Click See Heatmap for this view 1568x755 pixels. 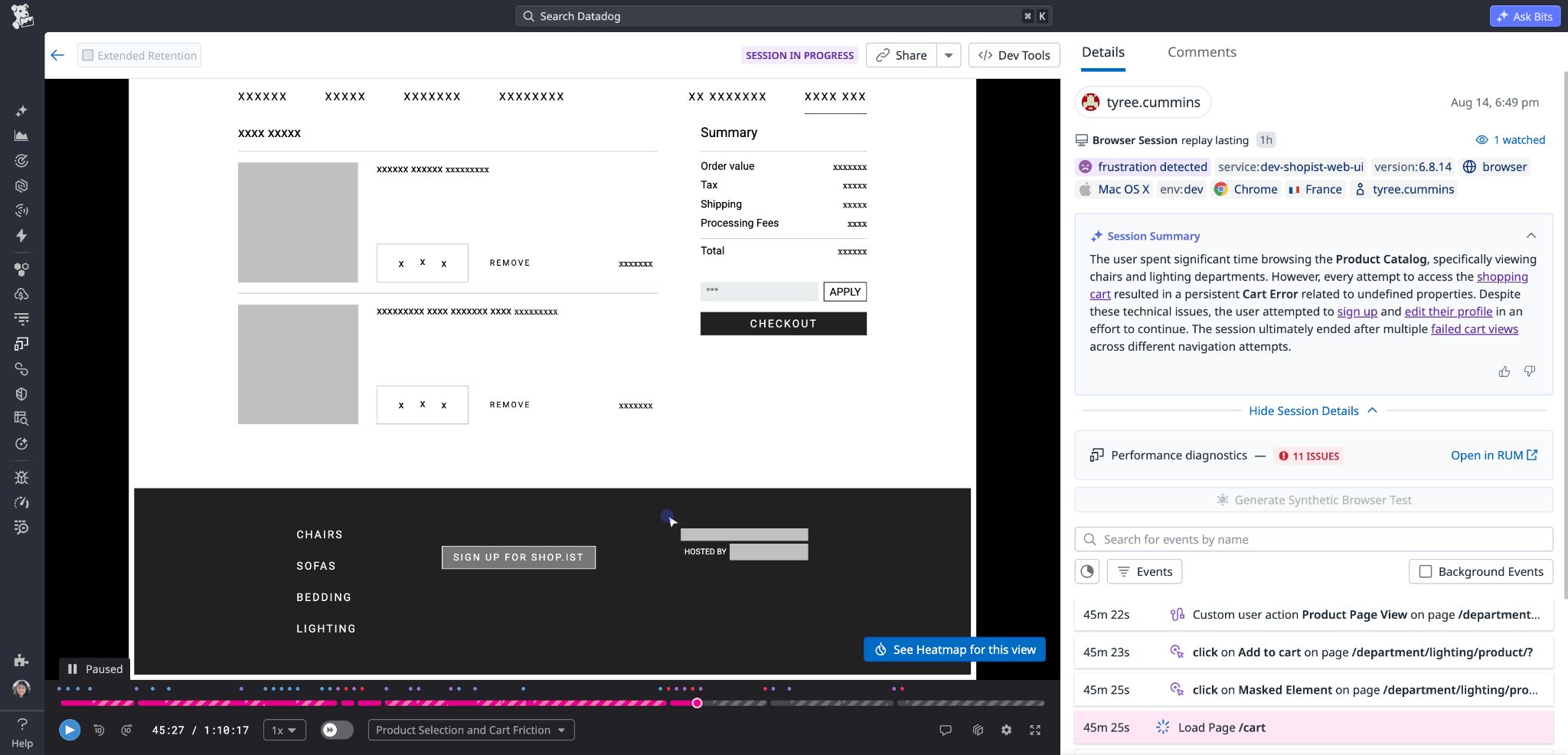tap(955, 649)
